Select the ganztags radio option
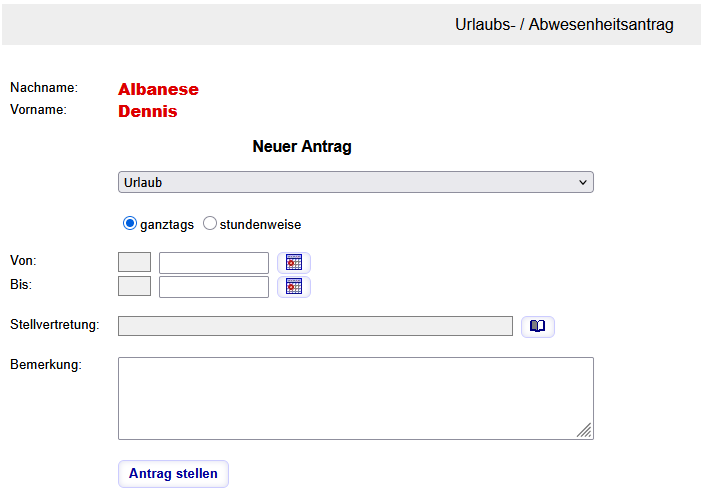The width and height of the screenshot is (701, 495). 130,224
